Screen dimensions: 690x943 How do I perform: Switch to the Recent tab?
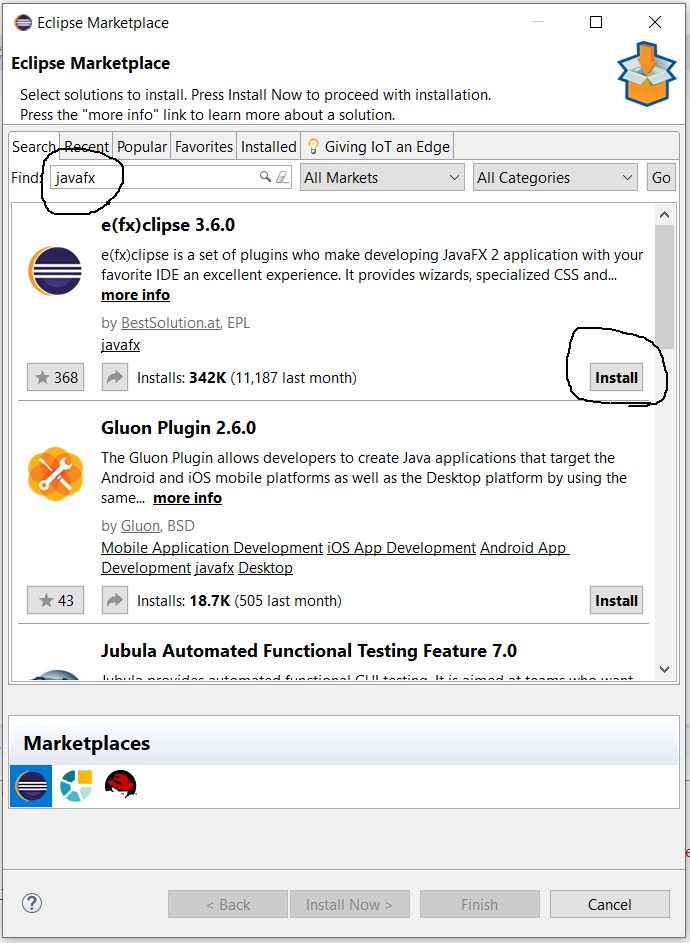(87, 146)
